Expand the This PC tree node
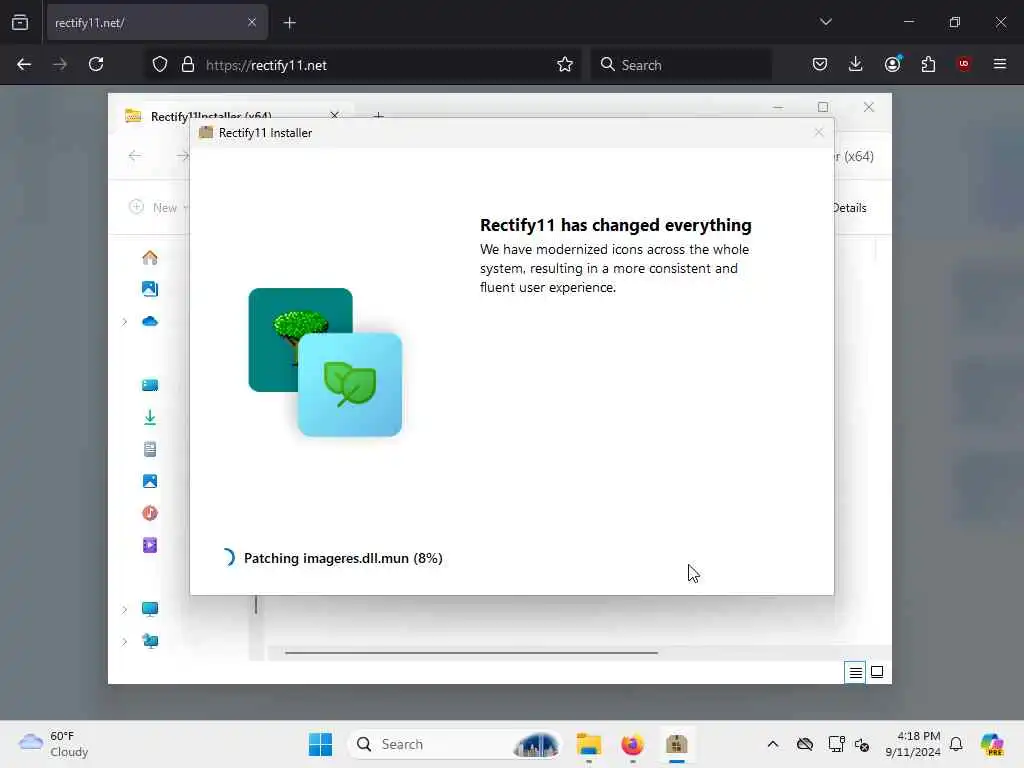 point(124,609)
